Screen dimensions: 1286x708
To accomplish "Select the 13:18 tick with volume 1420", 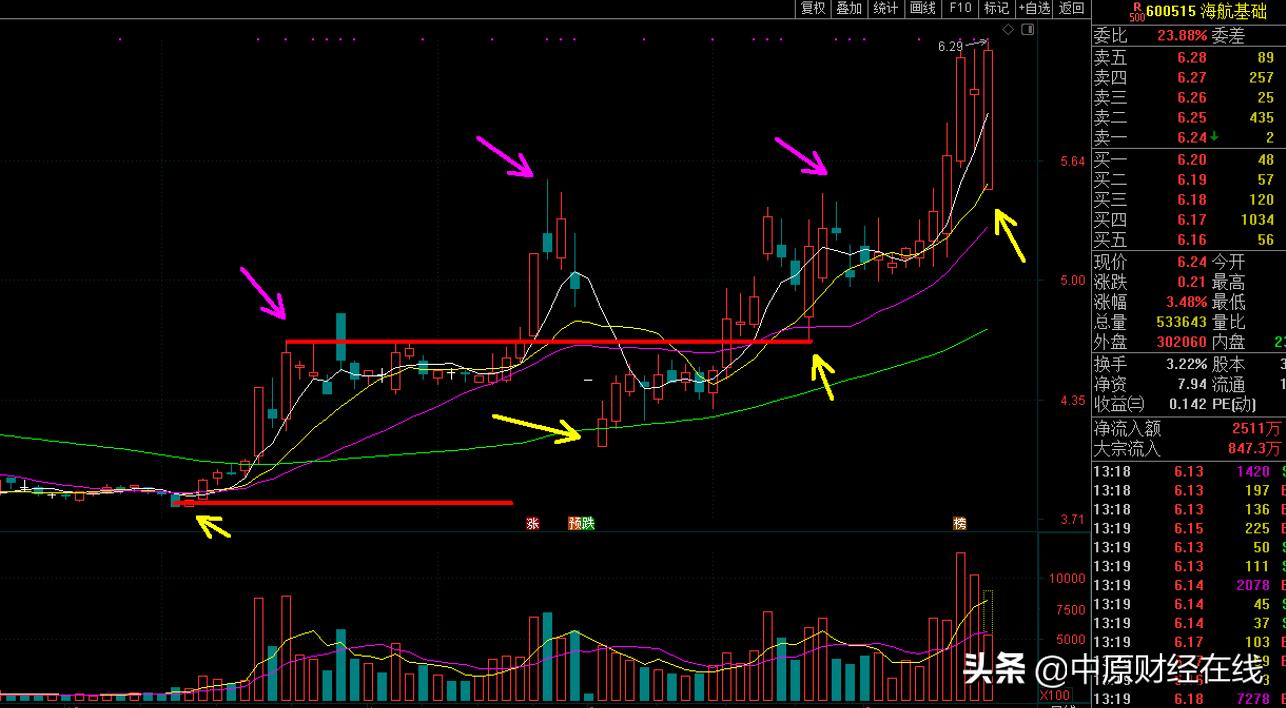I will [1188, 471].
